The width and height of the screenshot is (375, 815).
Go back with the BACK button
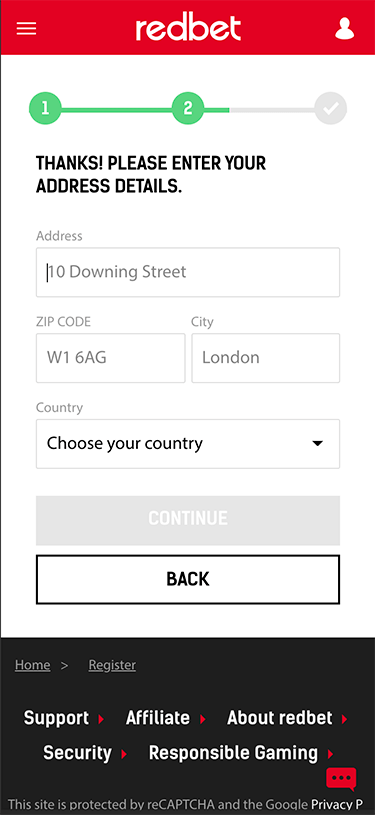pos(188,580)
